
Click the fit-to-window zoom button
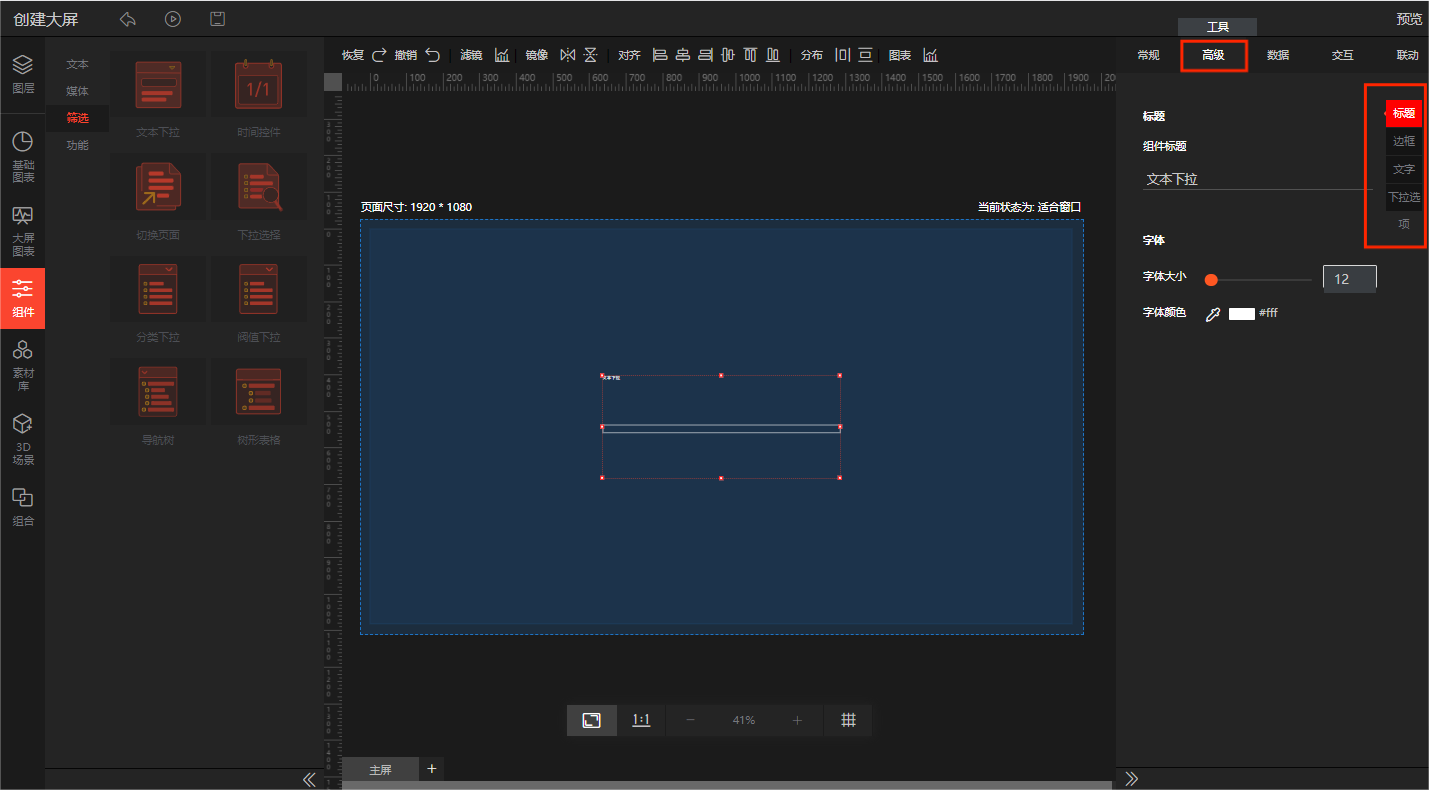point(592,720)
